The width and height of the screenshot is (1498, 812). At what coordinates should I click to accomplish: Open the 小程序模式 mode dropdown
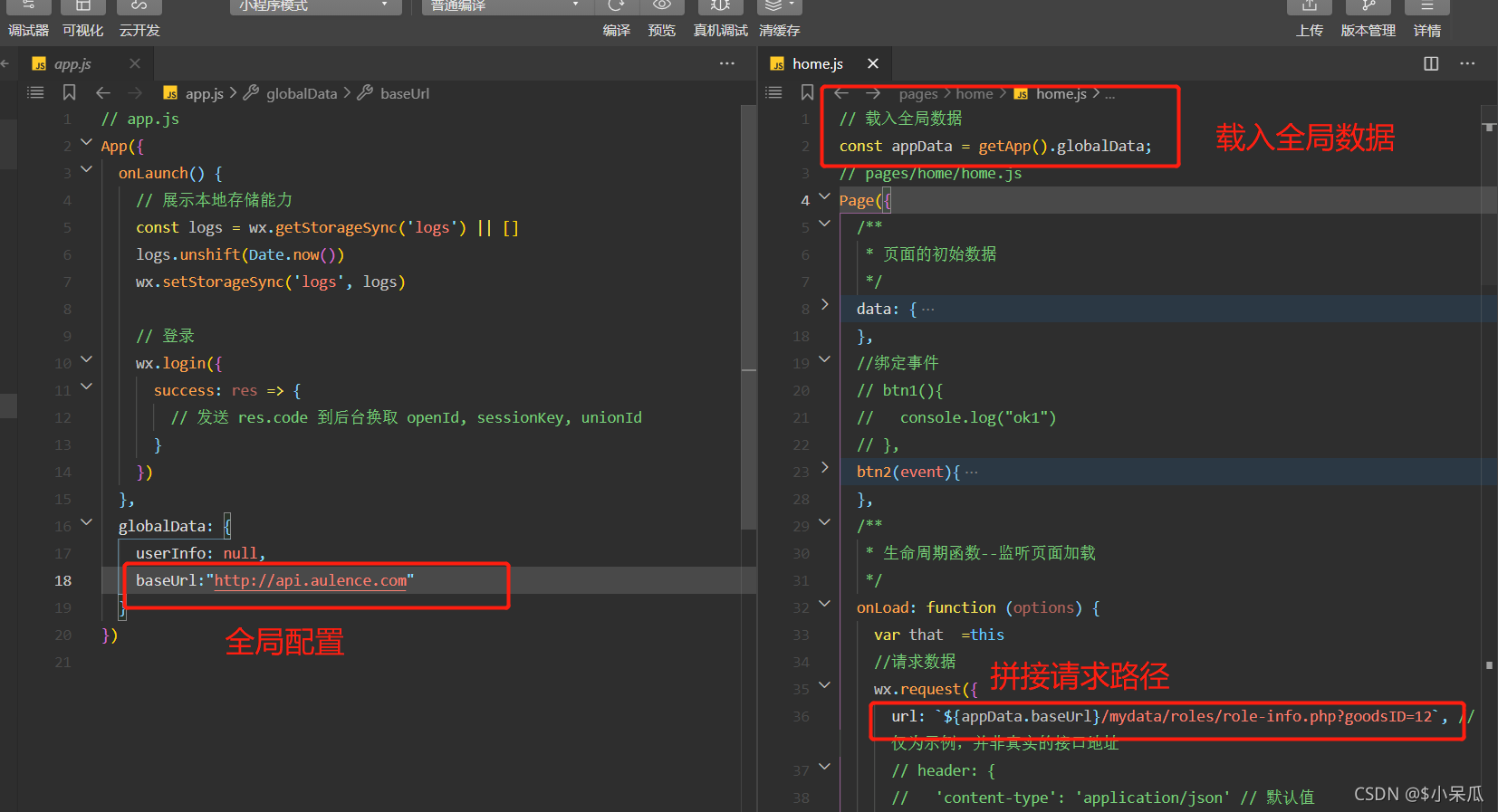click(x=315, y=6)
